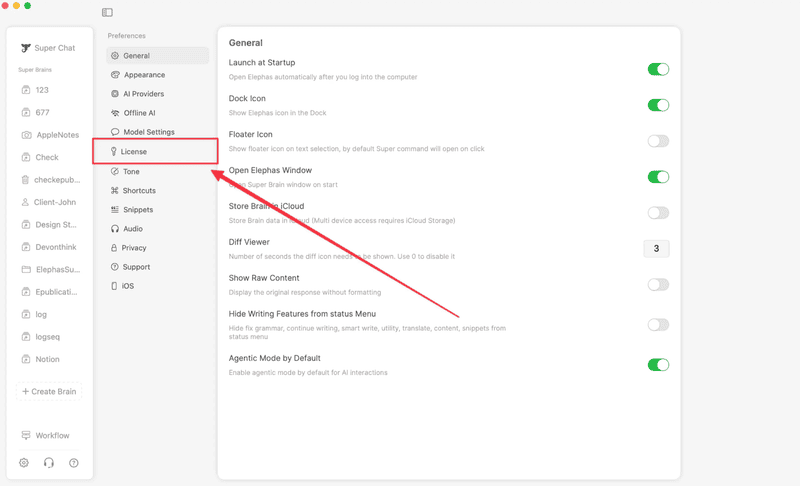Screen dimensions: 800x486
Task: Click the question mark help icon
Action: 73,463
